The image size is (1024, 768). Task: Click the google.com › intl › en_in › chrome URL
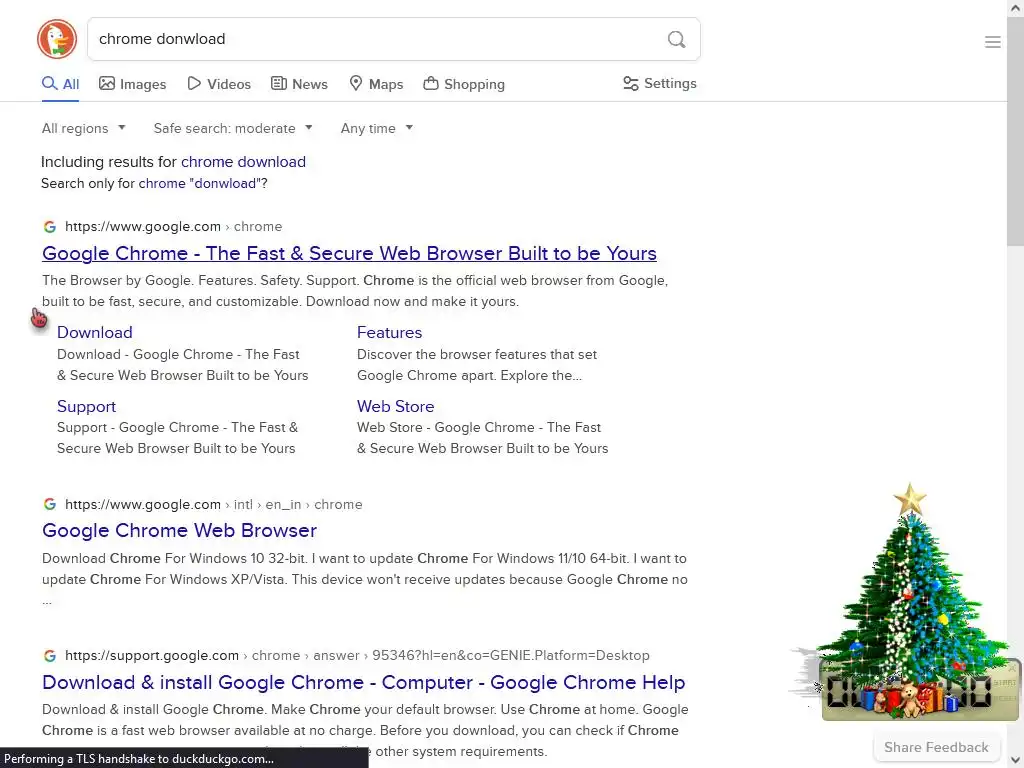pos(214,504)
